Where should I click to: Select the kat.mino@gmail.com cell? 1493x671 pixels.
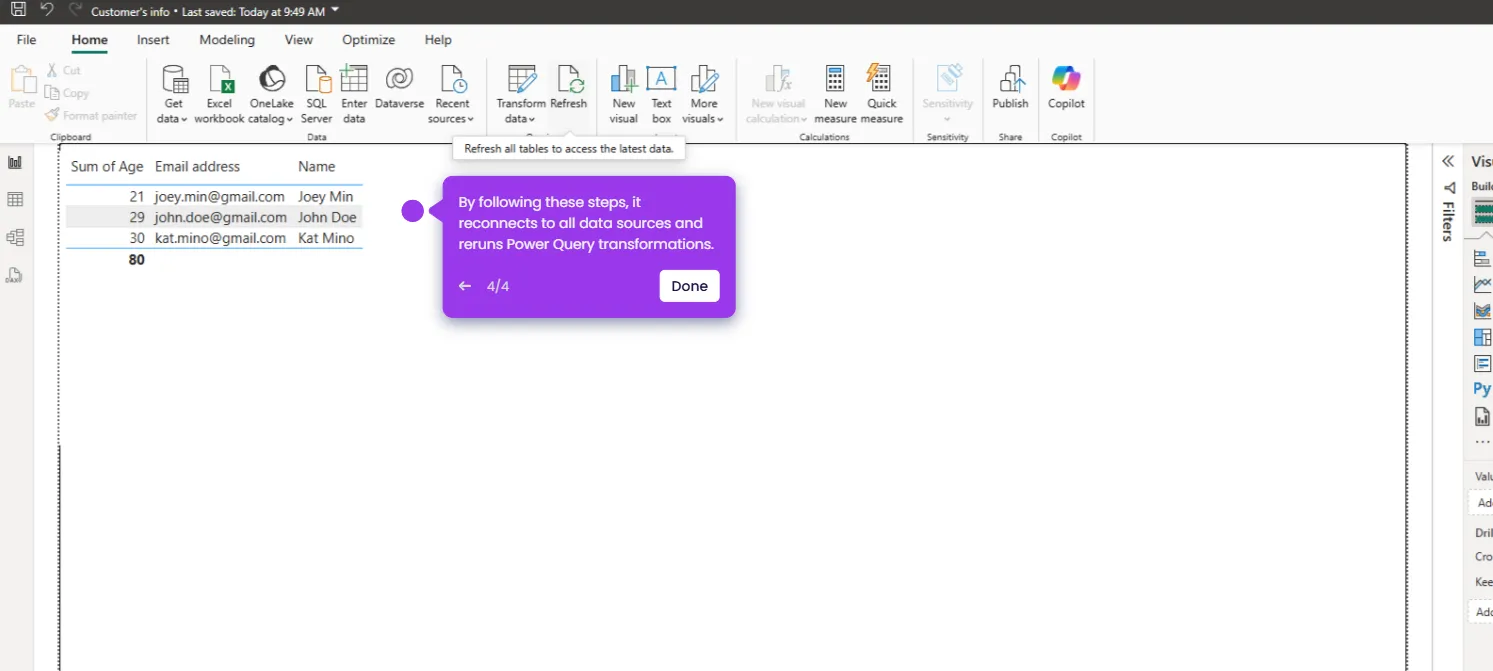219,238
